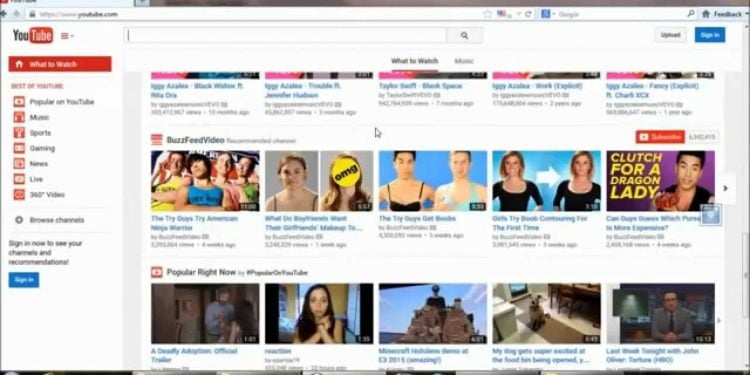The height and width of the screenshot is (375, 750).
Task: Click Iggy Azalea - Fancy (Explicit) title
Action: coord(652,90)
